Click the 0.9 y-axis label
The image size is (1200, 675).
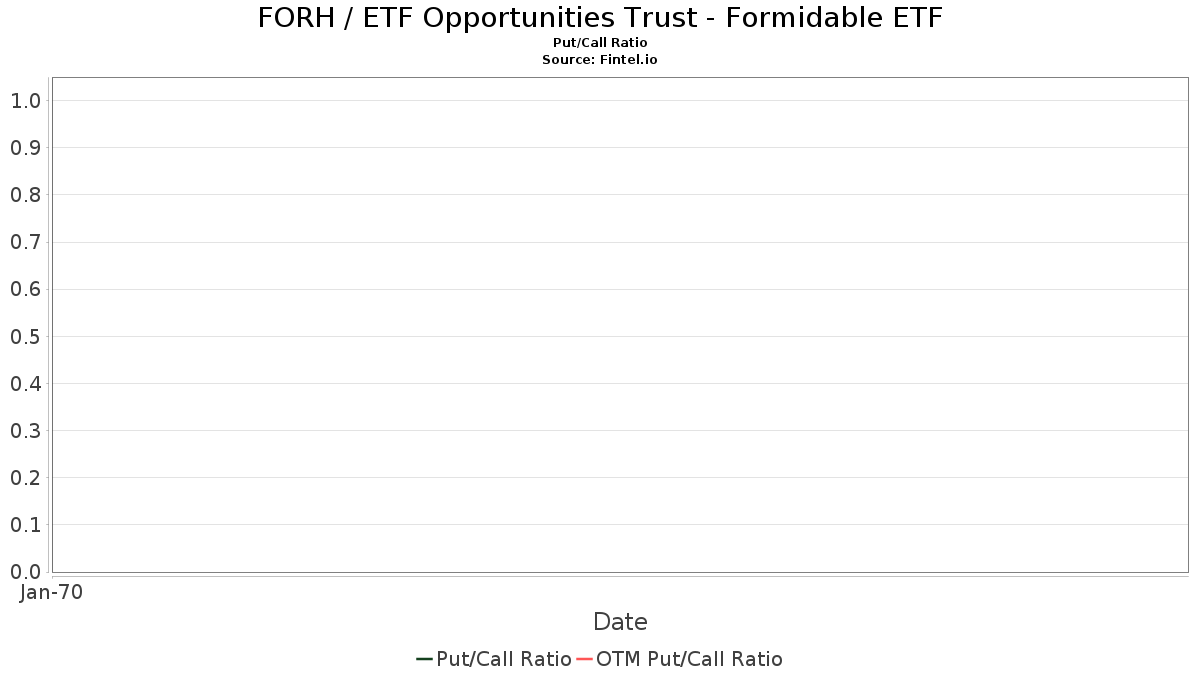[25, 147]
